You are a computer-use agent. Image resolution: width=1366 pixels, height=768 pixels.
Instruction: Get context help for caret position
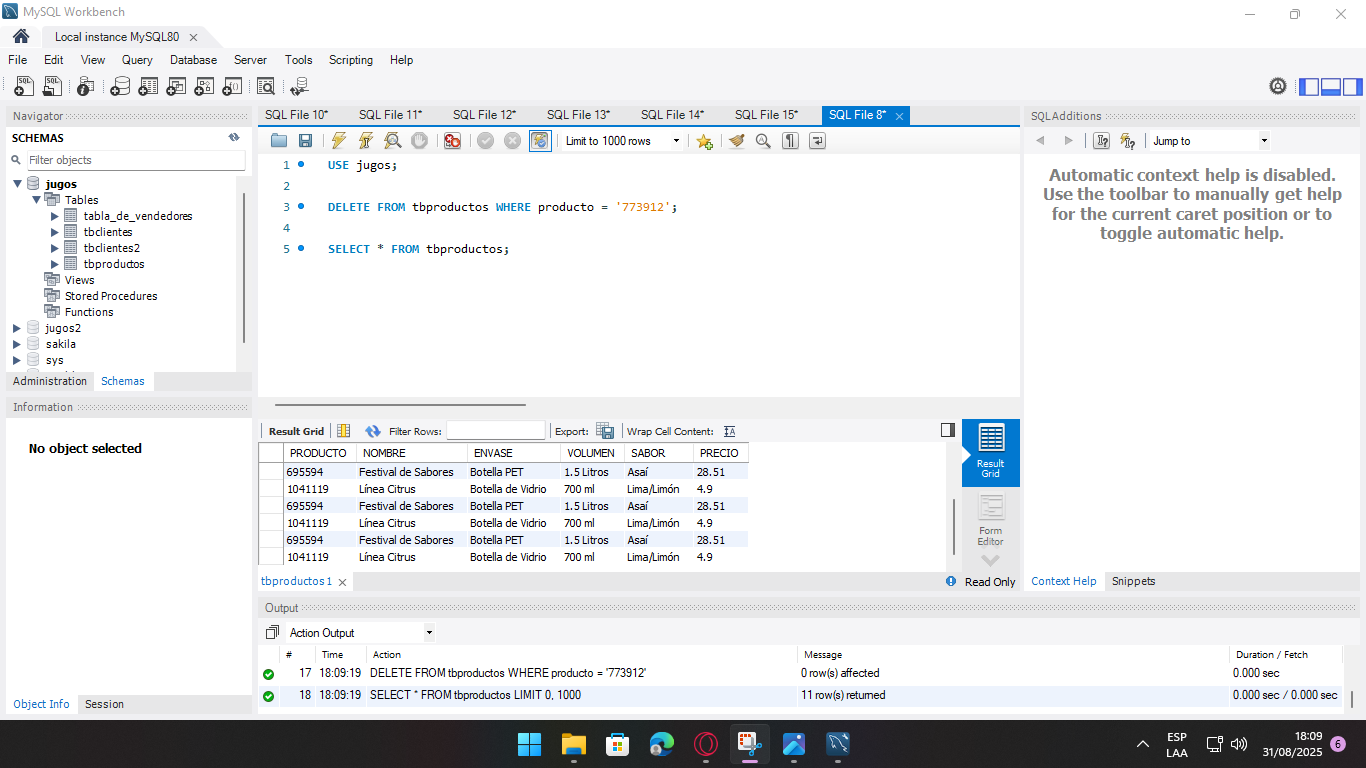(1101, 141)
